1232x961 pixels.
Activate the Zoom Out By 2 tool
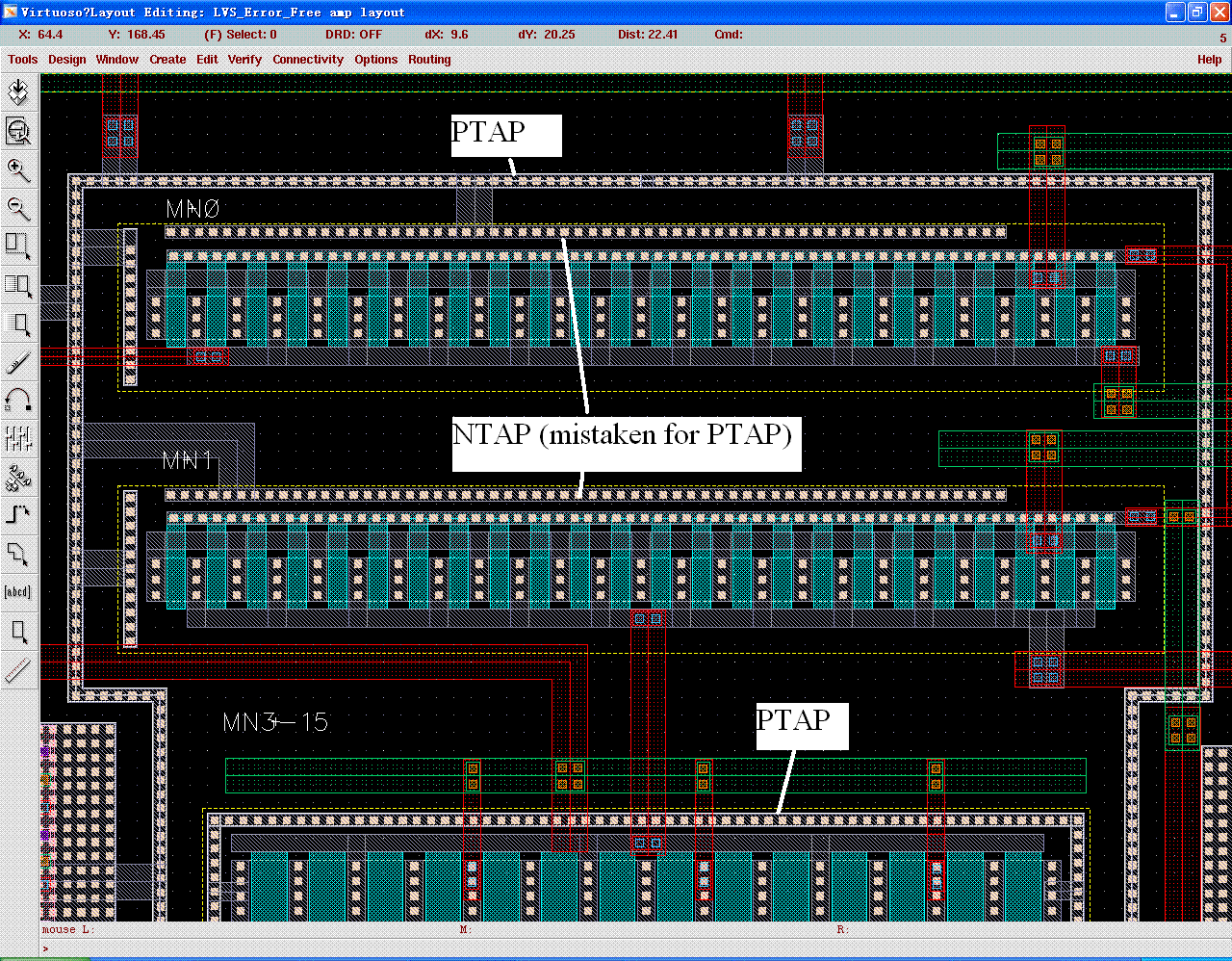(18, 209)
